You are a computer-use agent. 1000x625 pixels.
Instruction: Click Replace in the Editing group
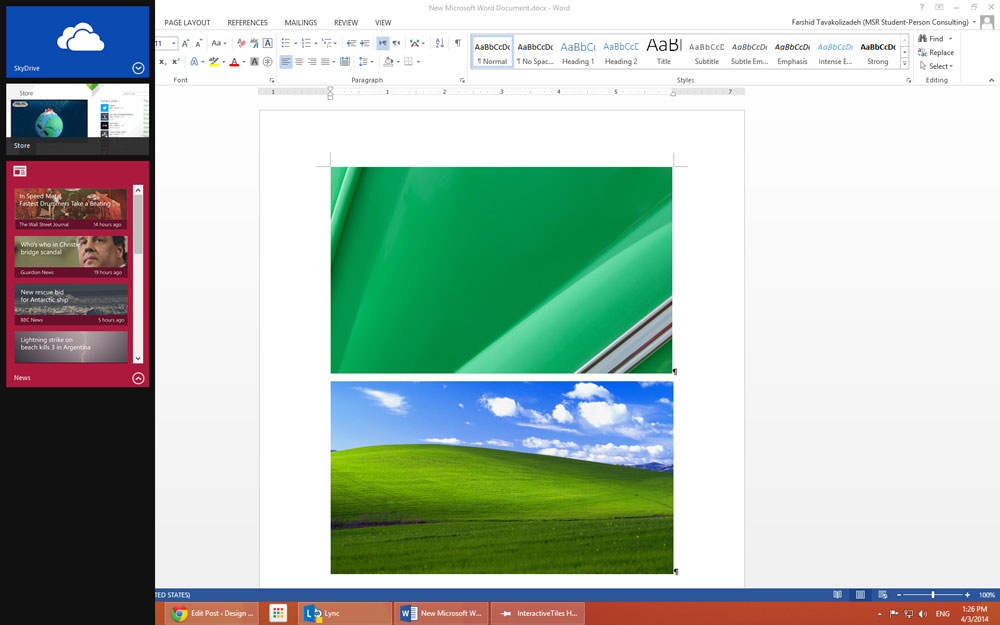[x=936, y=52]
